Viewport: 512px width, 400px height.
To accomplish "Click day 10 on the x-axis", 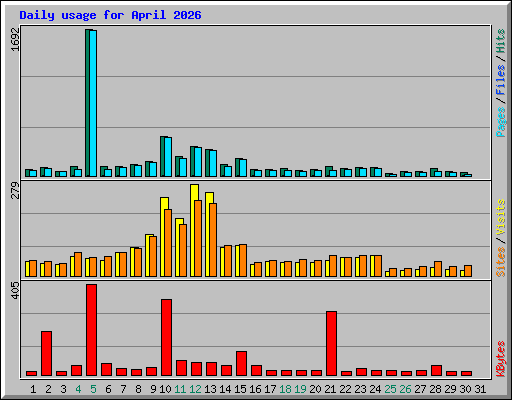I will [x=165, y=389].
